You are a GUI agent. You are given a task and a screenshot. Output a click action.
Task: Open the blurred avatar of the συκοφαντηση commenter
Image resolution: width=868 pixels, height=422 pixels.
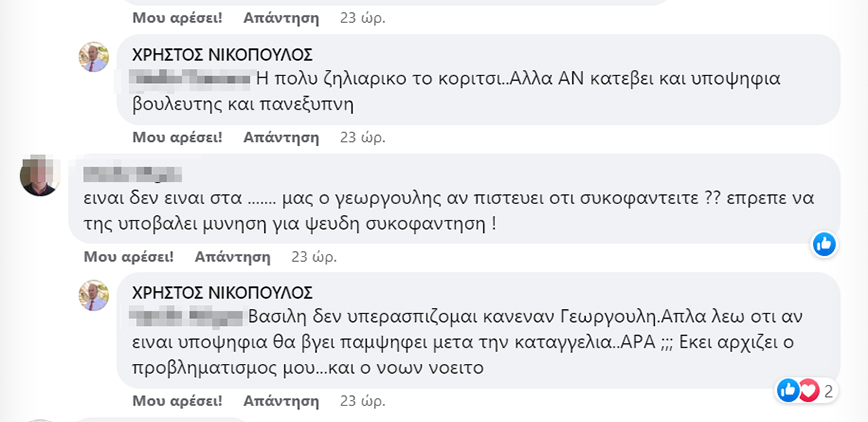pos(40,175)
